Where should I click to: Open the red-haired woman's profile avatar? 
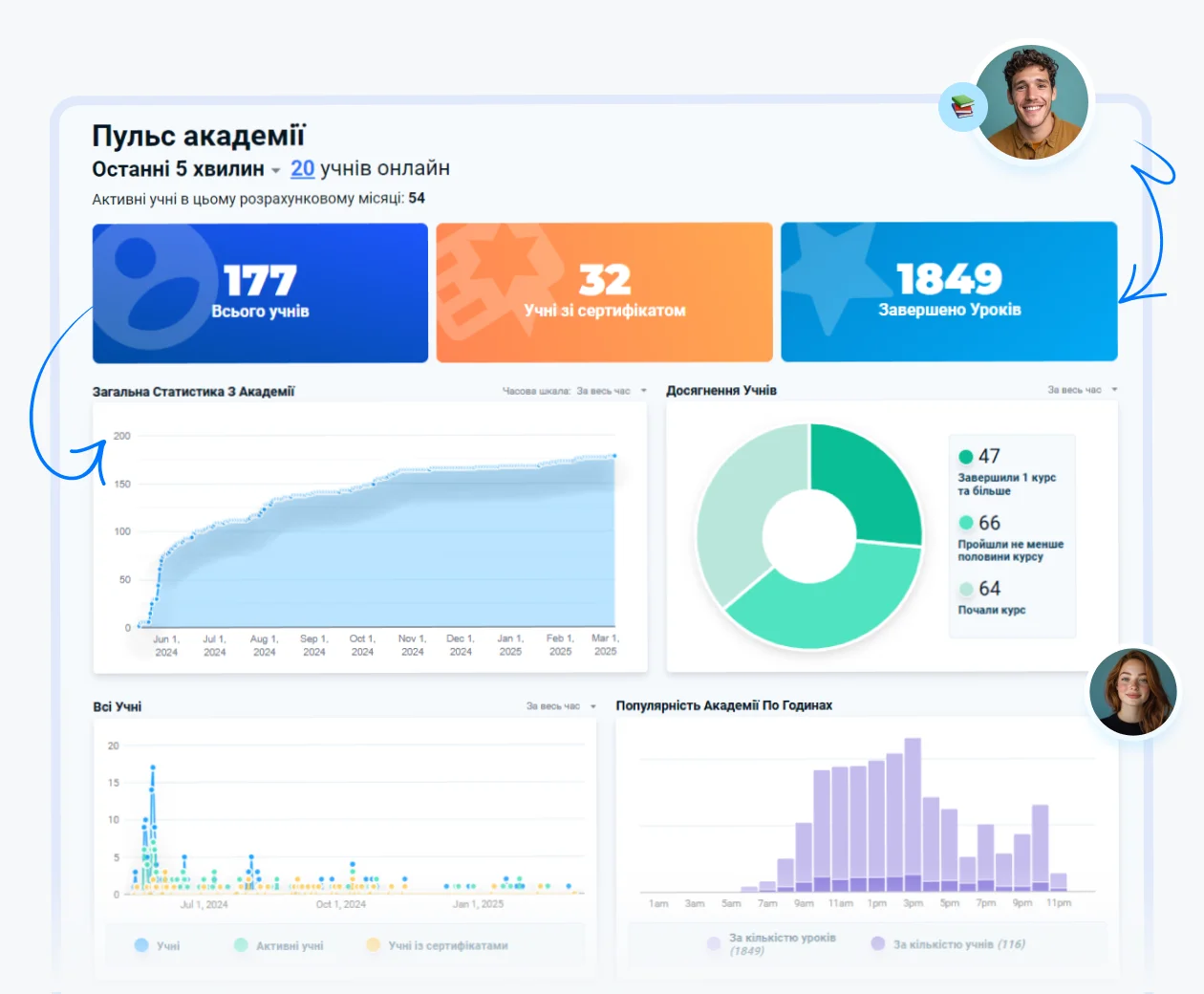click(x=1133, y=692)
